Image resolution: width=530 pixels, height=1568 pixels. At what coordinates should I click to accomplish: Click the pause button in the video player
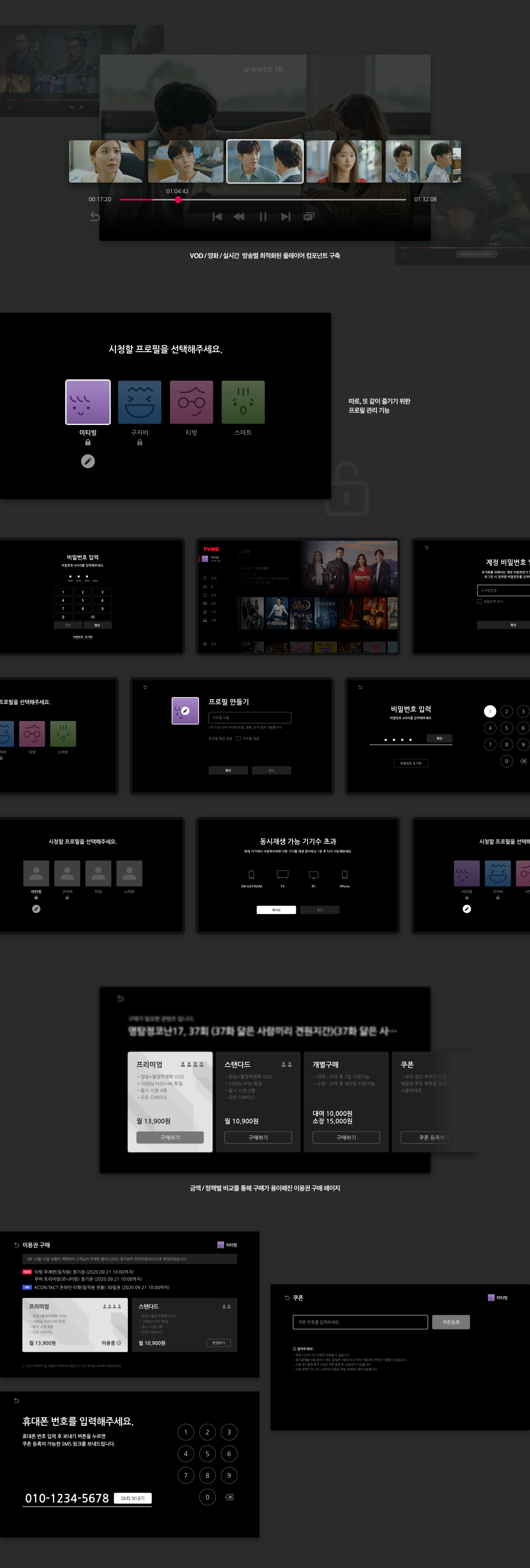(263, 217)
